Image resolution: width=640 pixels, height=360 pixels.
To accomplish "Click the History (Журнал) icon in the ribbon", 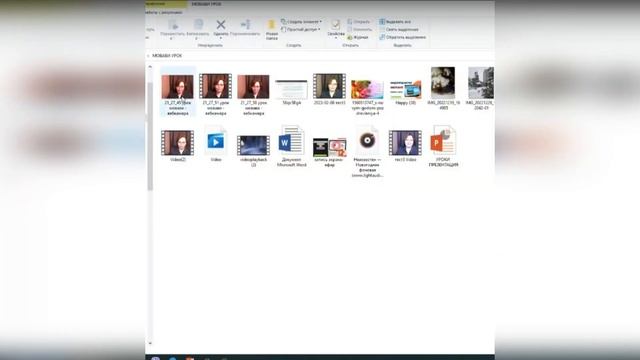I will 350,37.
